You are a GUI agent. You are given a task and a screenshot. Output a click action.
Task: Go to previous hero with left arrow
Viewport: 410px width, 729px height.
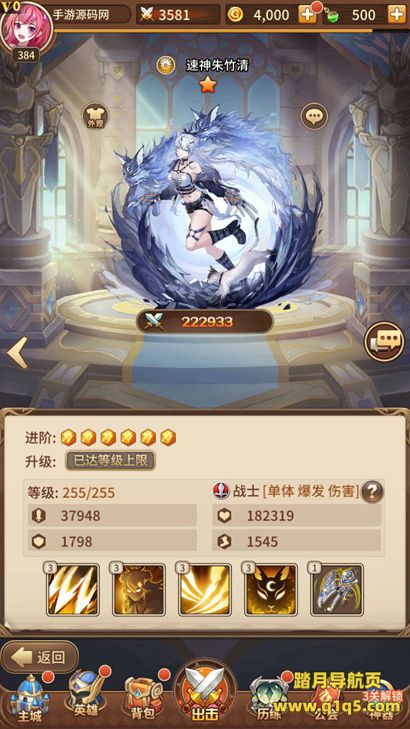pyautogui.click(x=17, y=353)
